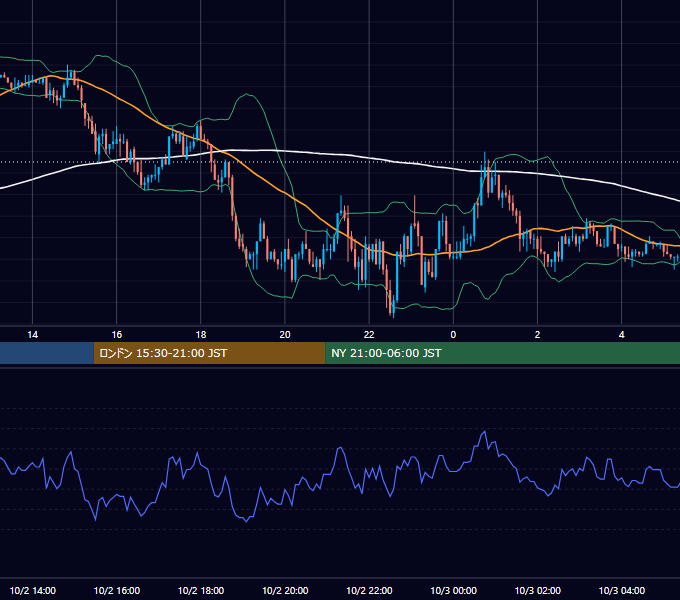
Task: Click the 10/3 02:00 date label
Action: tap(537, 590)
